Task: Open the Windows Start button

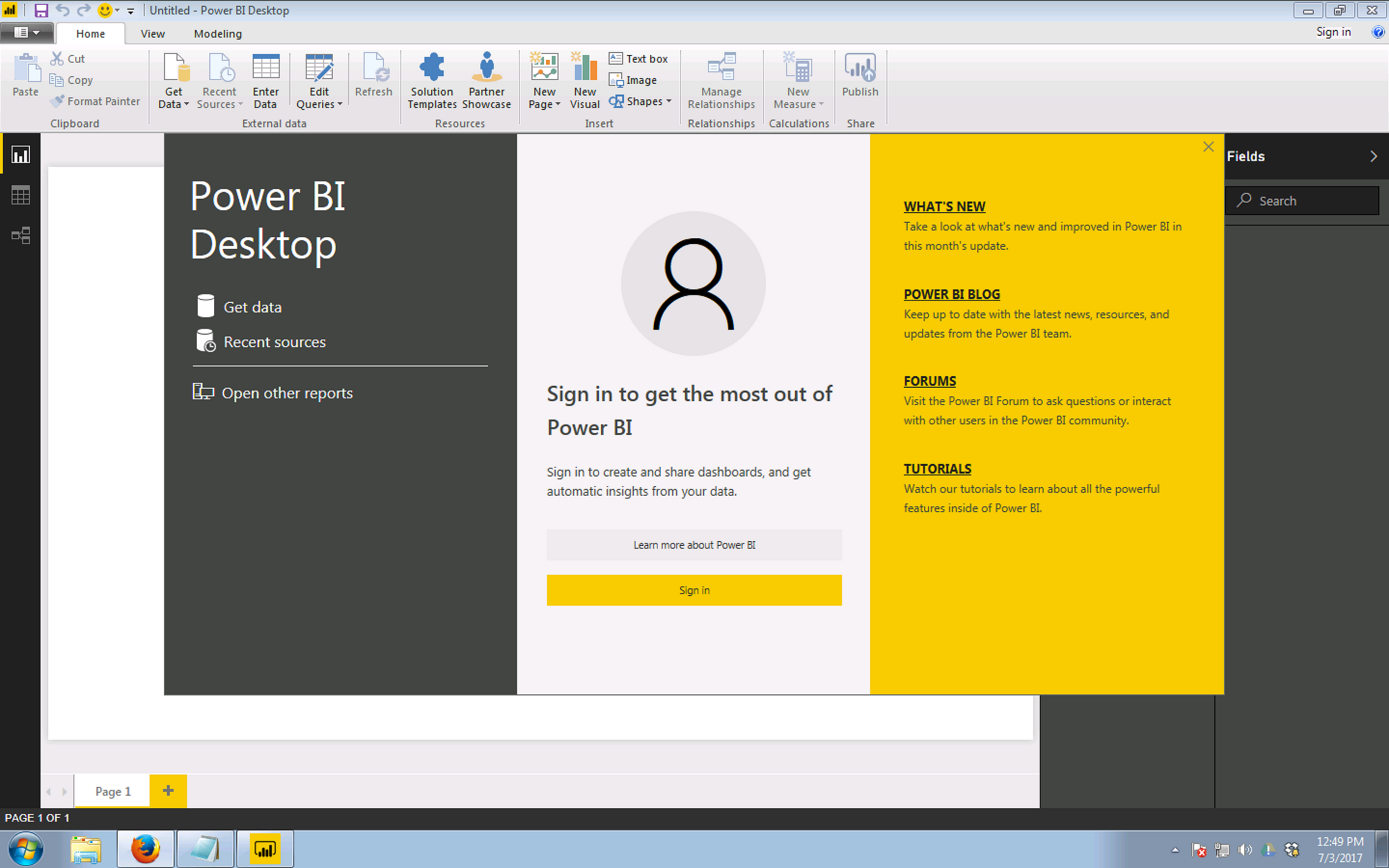Action: (x=26, y=849)
